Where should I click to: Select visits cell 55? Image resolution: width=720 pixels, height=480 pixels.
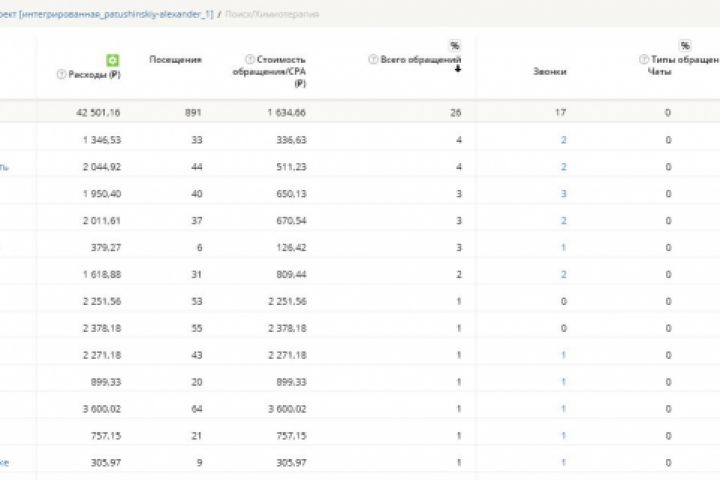197,328
